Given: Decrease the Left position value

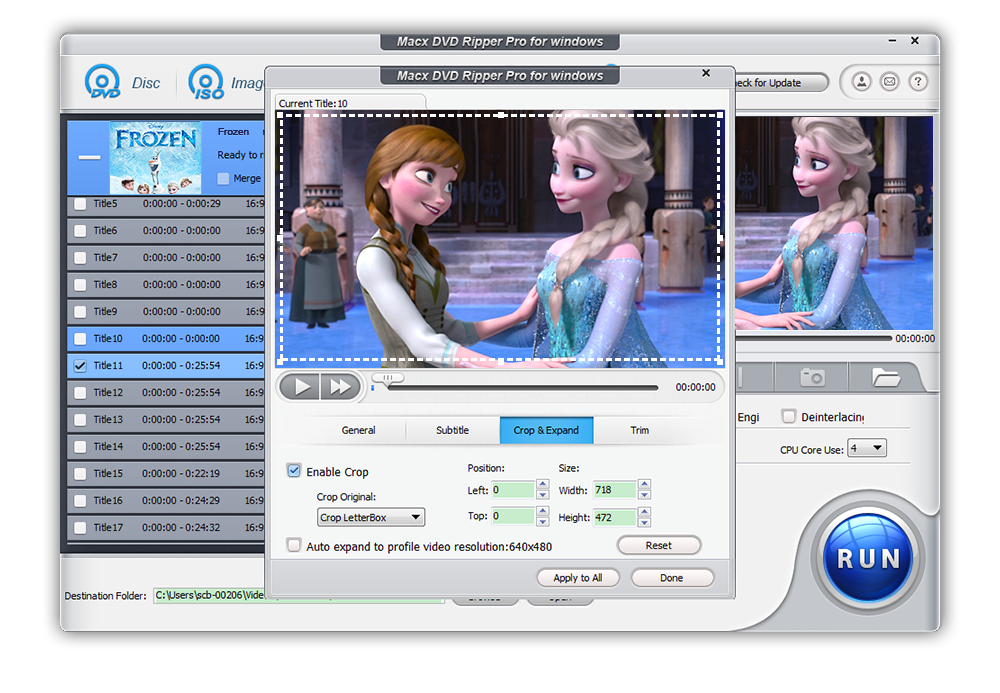Looking at the screenshot, I should [x=543, y=495].
